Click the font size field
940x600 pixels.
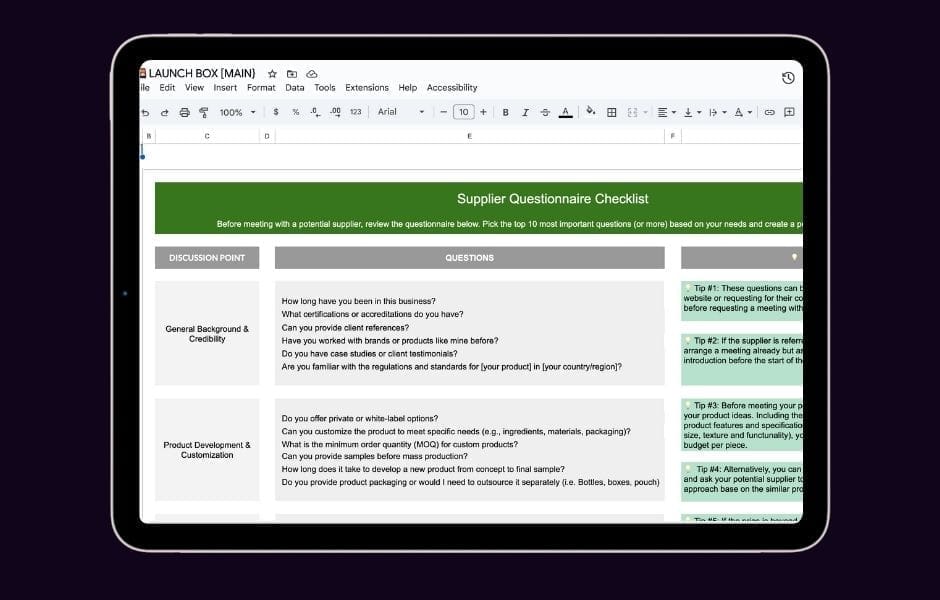click(463, 112)
